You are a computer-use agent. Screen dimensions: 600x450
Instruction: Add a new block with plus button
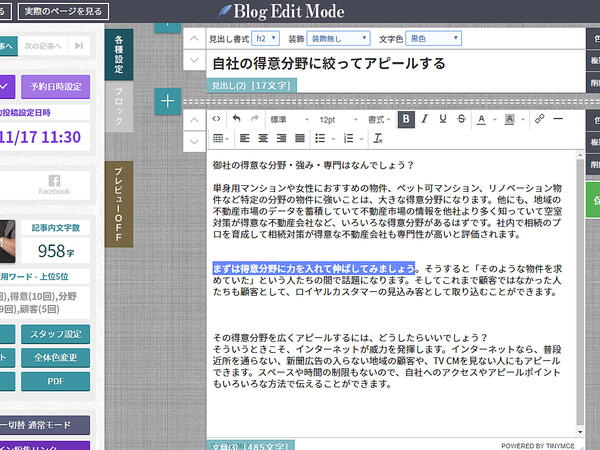168,101
